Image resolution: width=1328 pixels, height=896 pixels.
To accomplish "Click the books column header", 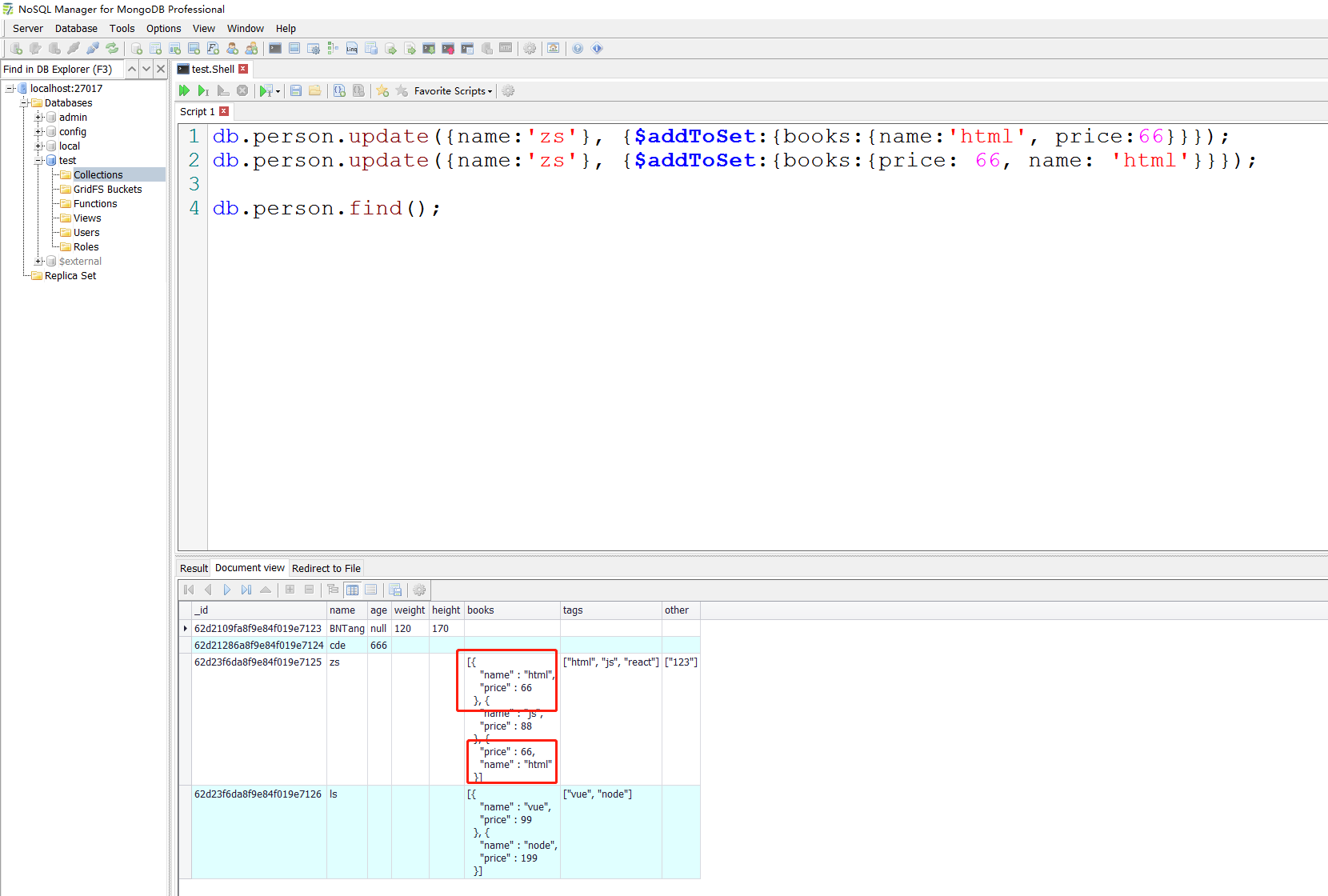I will (x=512, y=610).
